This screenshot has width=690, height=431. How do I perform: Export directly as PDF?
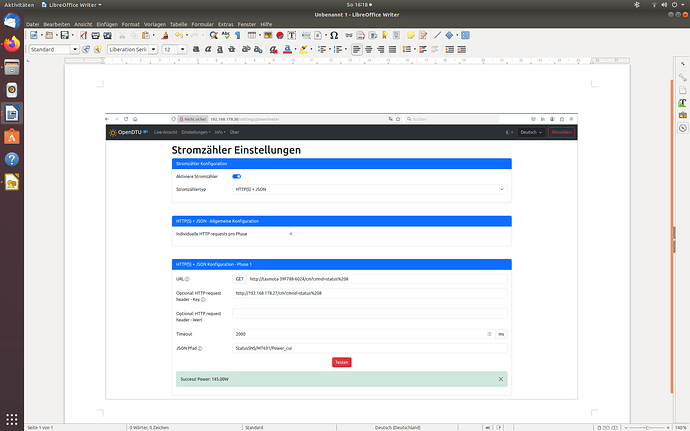pos(83,35)
